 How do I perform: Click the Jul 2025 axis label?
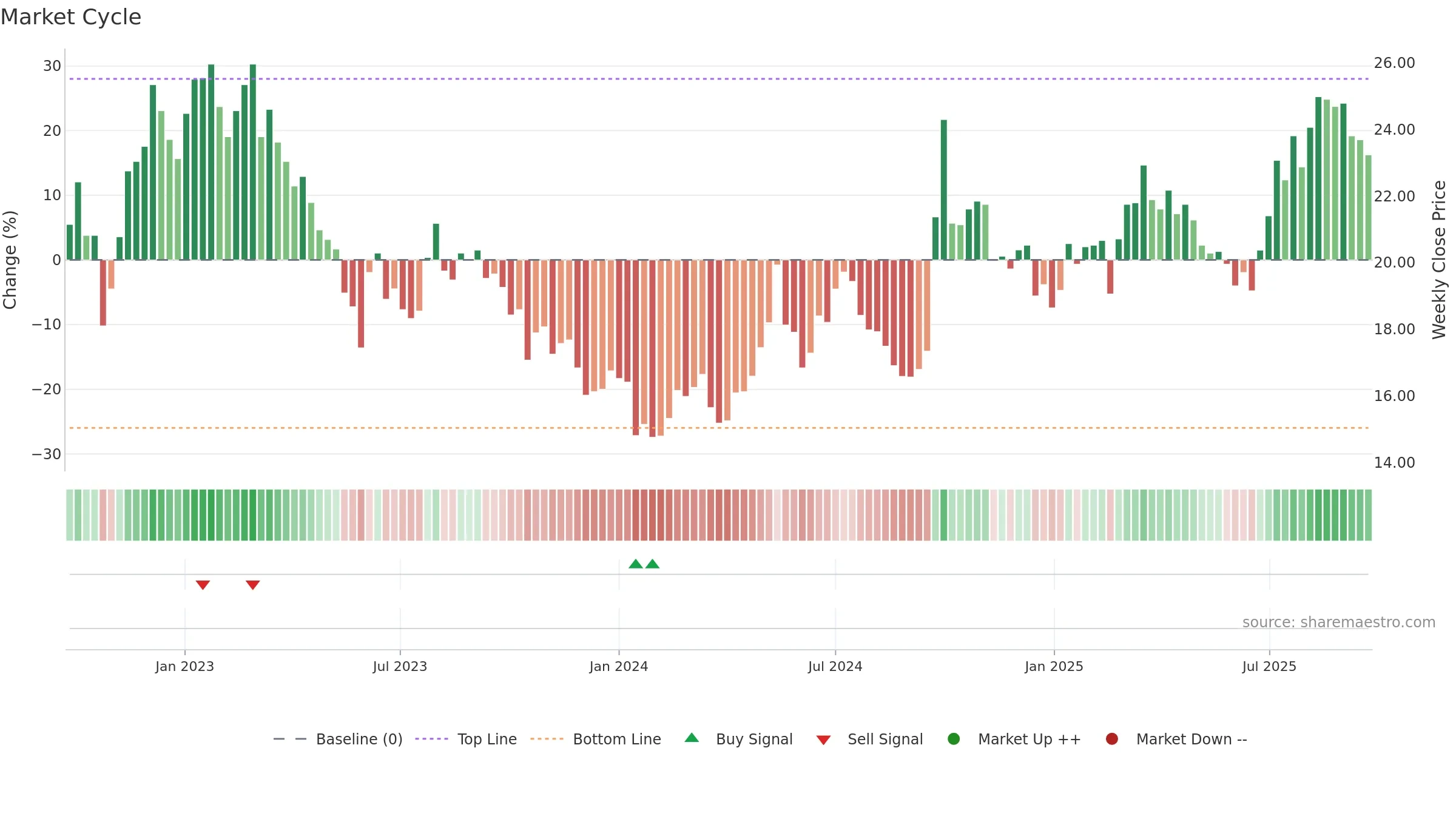click(1269, 666)
